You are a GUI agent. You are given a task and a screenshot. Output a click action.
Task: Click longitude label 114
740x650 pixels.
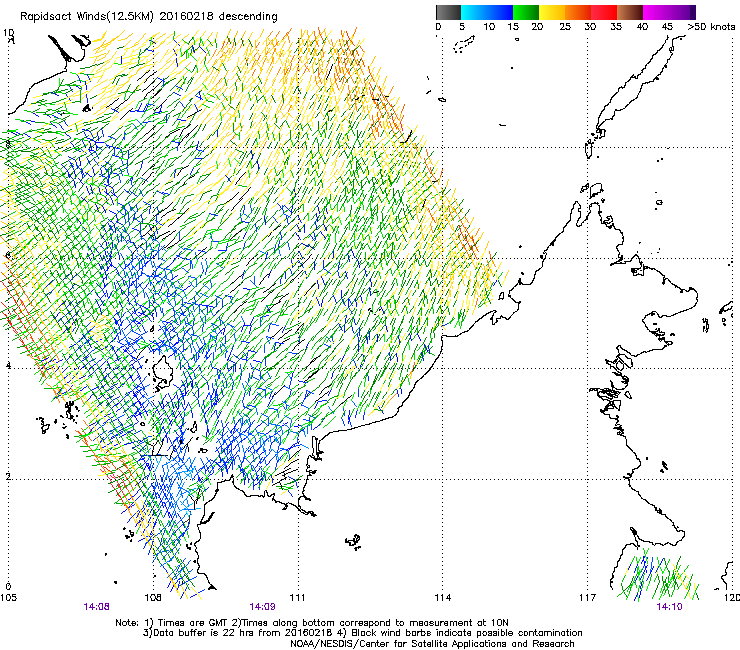click(443, 598)
